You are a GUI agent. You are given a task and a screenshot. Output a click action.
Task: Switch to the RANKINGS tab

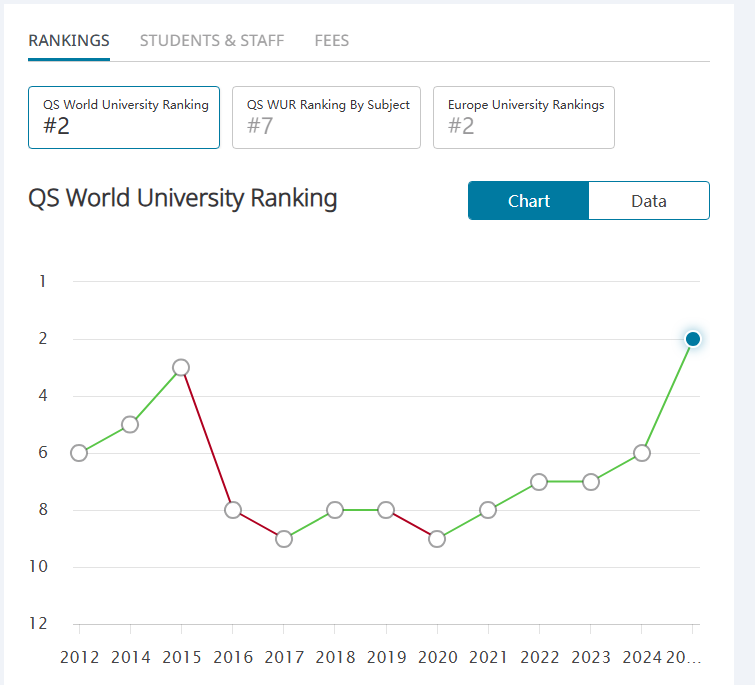(69, 40)
